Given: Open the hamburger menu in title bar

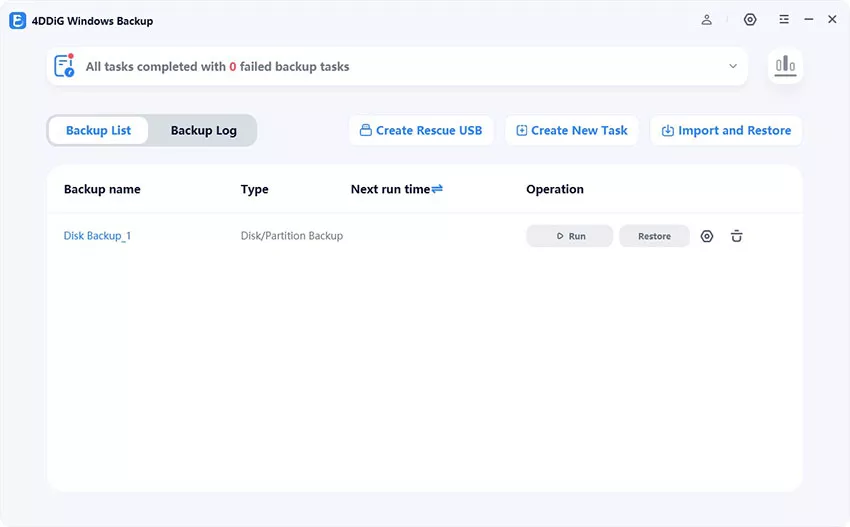Looking at the screenshot, I should coord(784,20).
